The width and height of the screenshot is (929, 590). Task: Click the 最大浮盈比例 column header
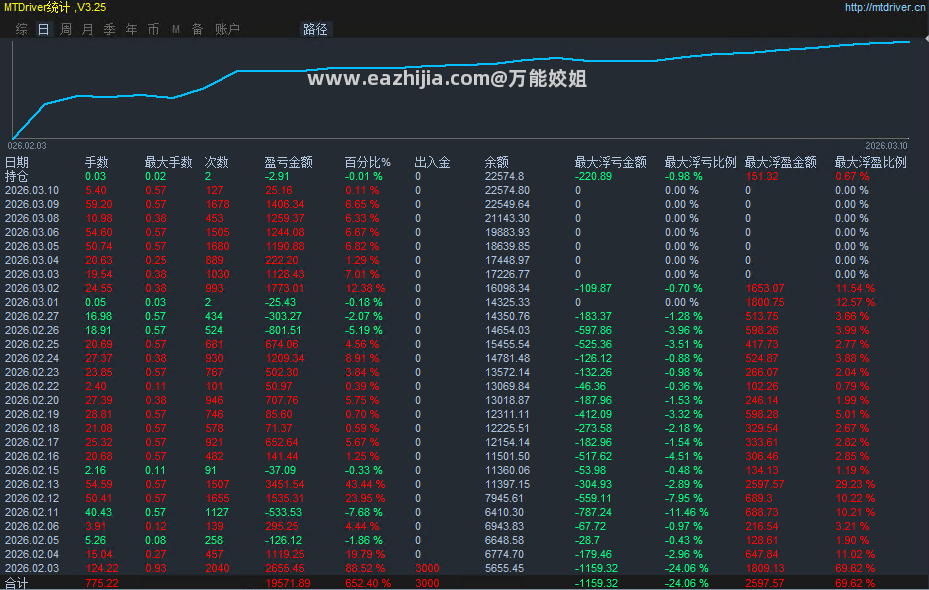[x=870, y=162]
